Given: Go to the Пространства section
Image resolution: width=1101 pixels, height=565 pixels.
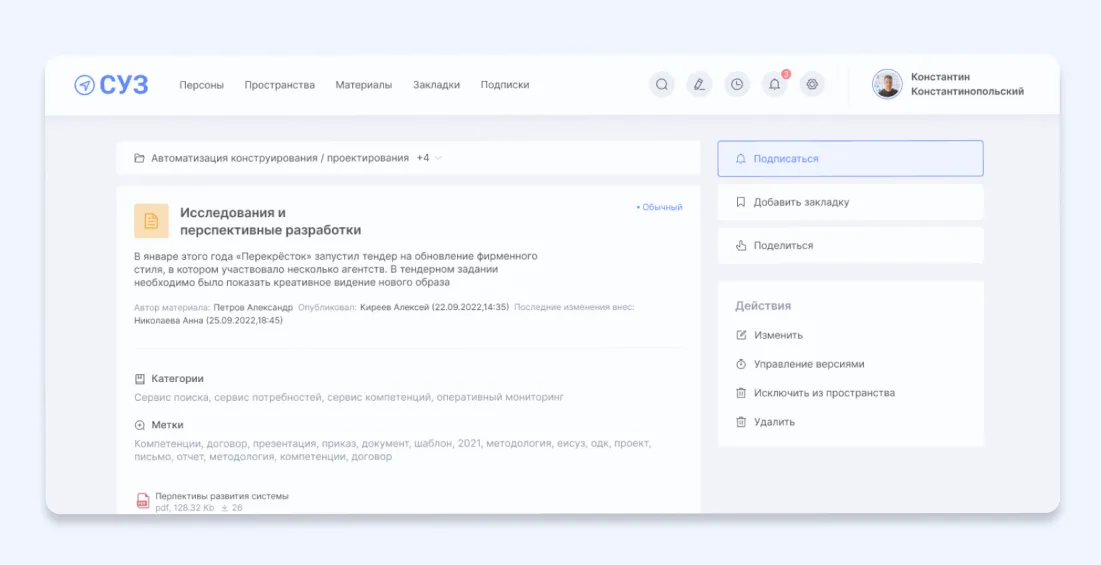Looking at the screenshot, I should [x=279, y=85].
